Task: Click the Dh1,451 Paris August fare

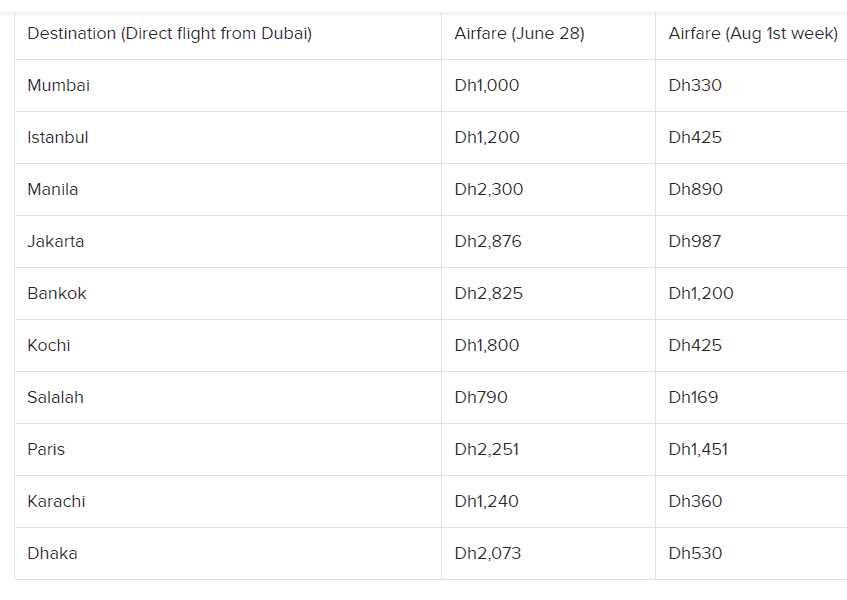Action: coord(698,449)
